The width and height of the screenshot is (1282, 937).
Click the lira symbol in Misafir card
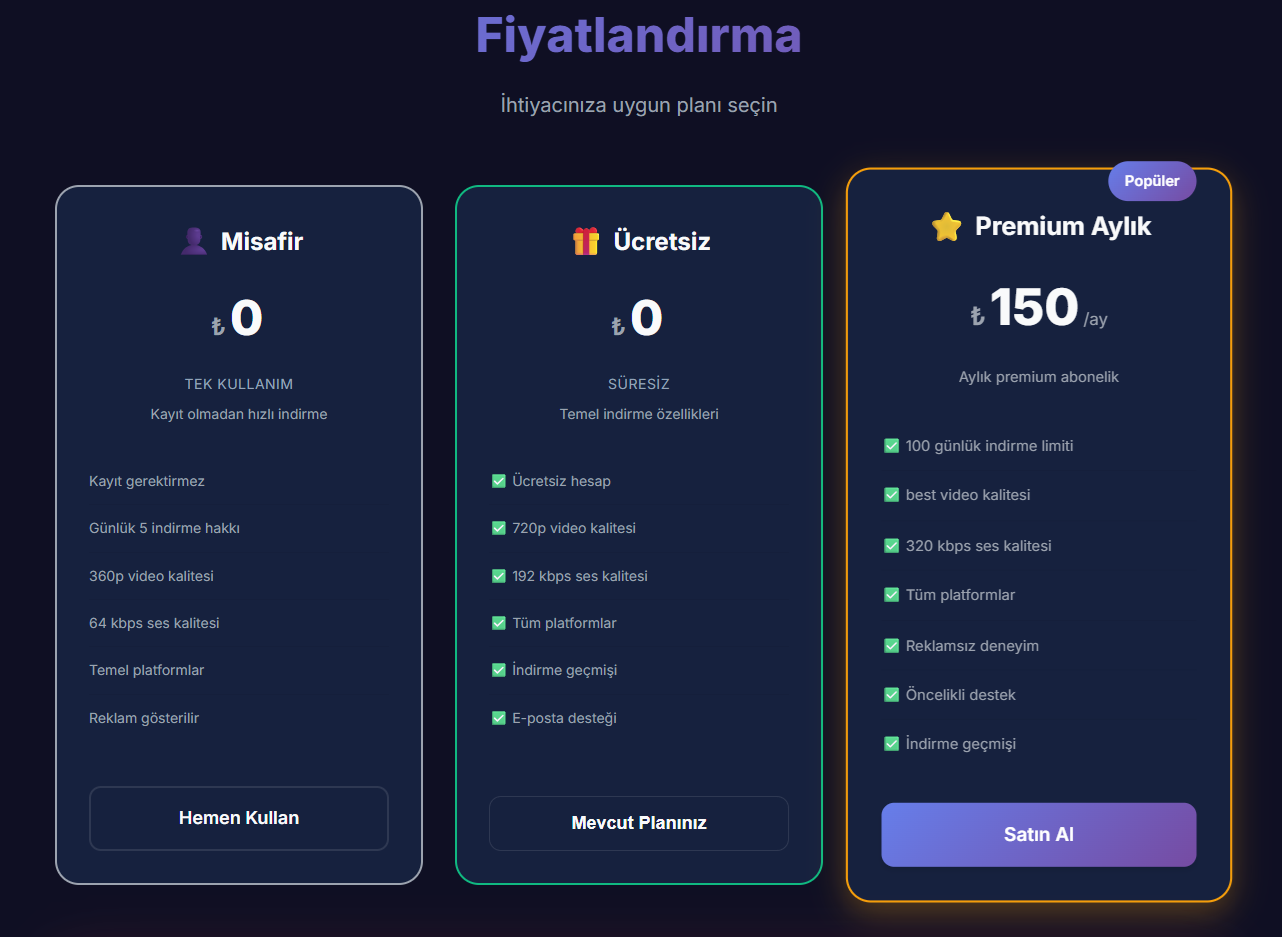pyautogui.click(x=218, y=326)
